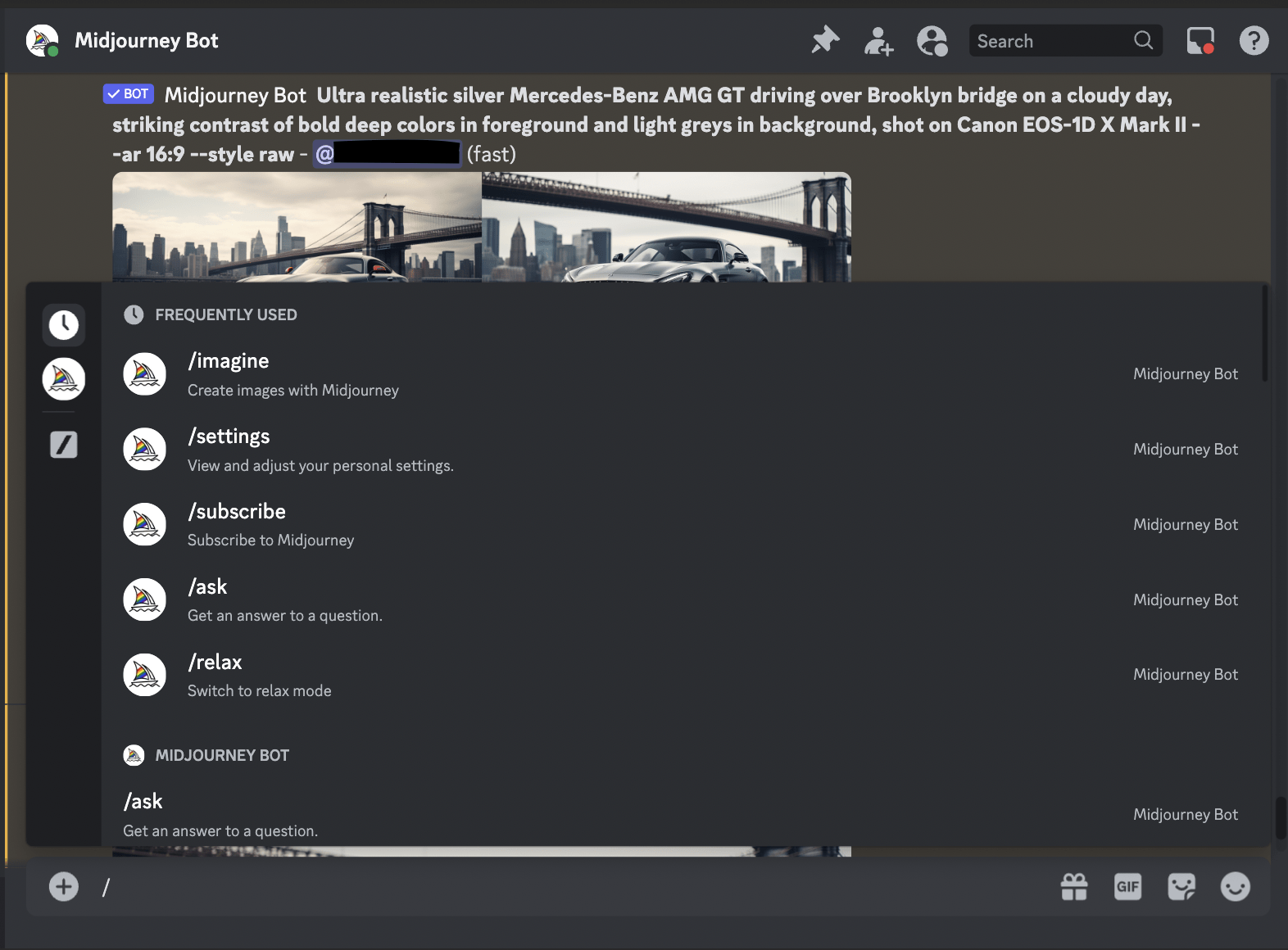Click 'View and adjust your personal settings.' text
Screen dimensions: 1288x950
[320, 465]
